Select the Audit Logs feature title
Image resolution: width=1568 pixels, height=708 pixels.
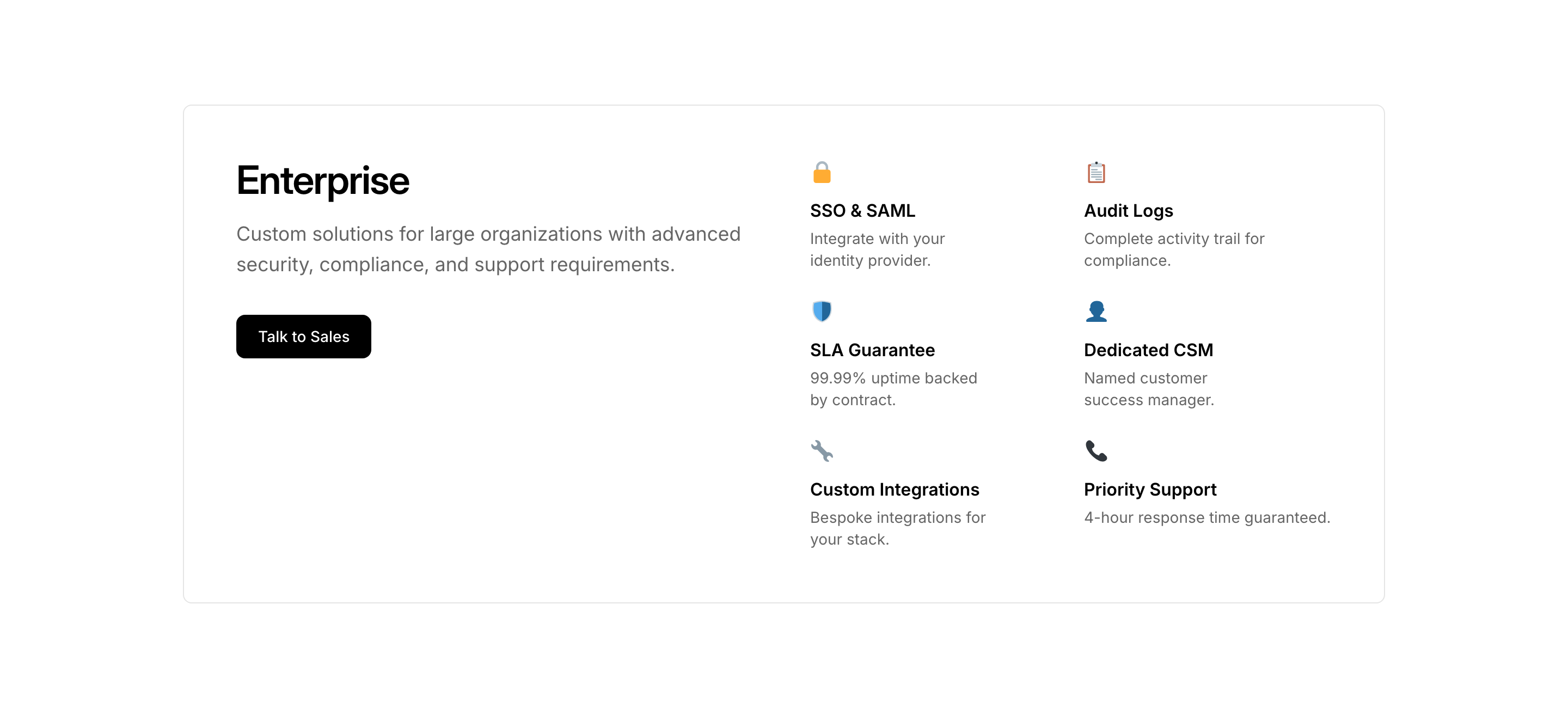pos(1128,211)
